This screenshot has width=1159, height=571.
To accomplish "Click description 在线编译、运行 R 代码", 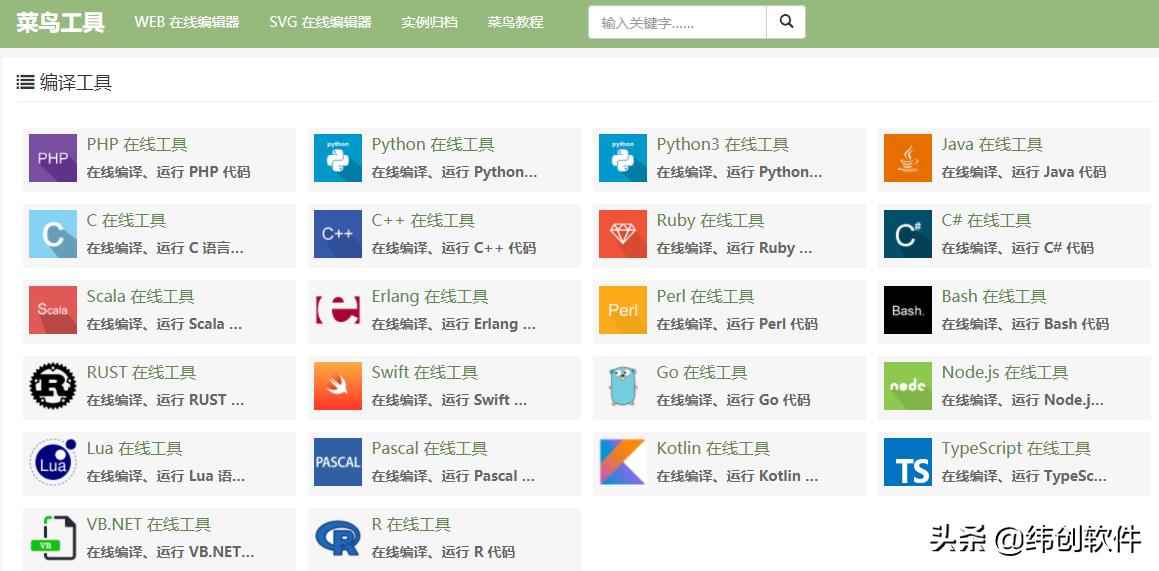I will pos(443,553).
